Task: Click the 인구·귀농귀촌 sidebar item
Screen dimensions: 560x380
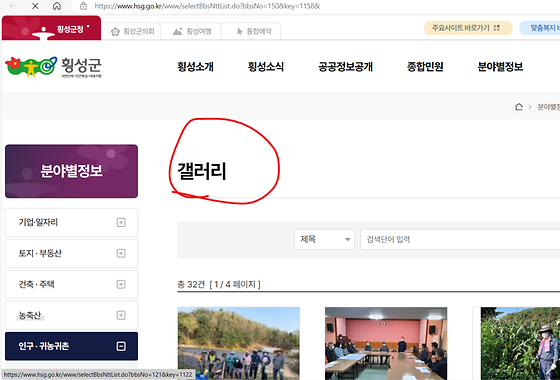Action: click(71, 346)
